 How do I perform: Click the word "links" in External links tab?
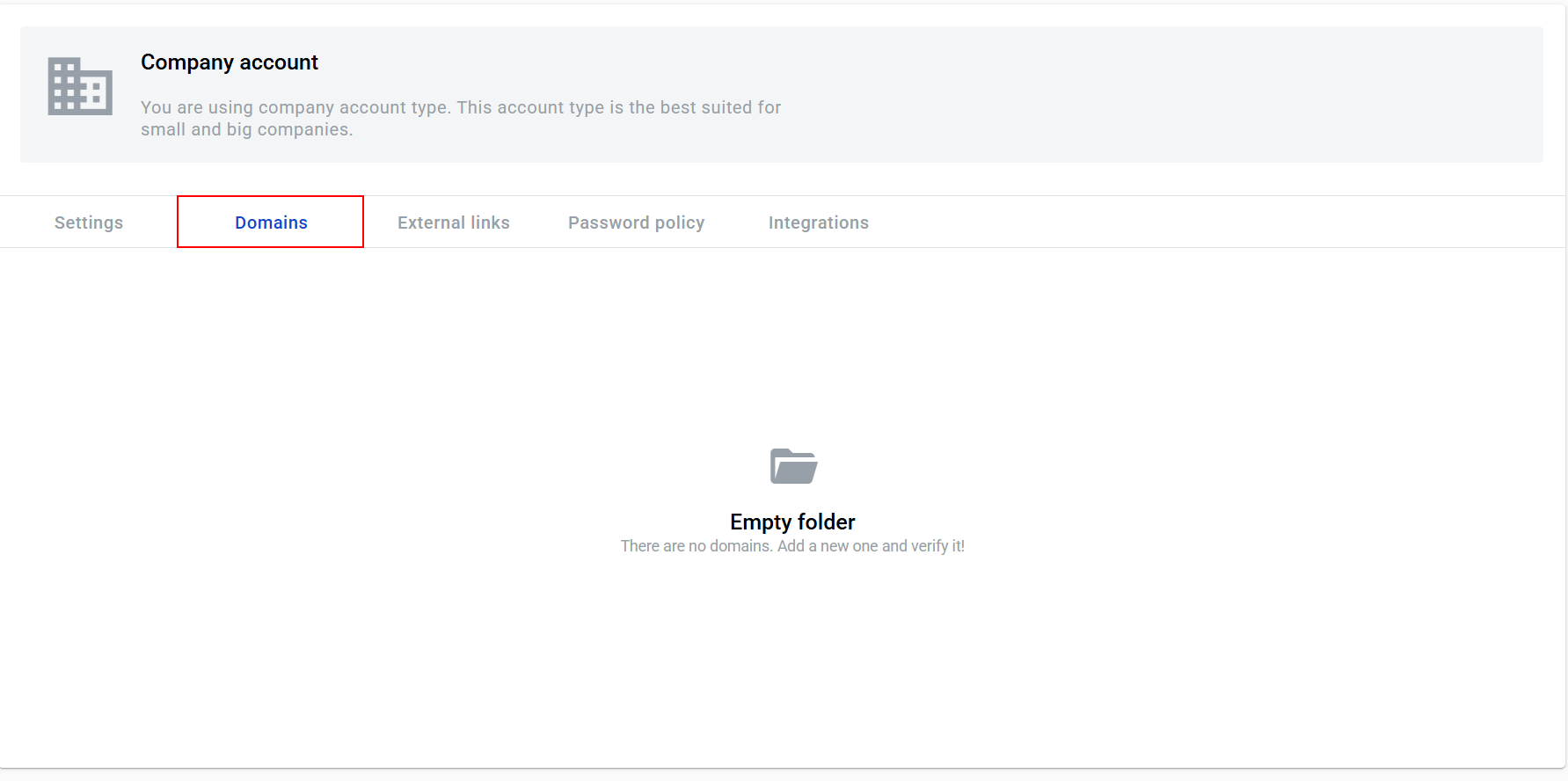pos(490,223)
